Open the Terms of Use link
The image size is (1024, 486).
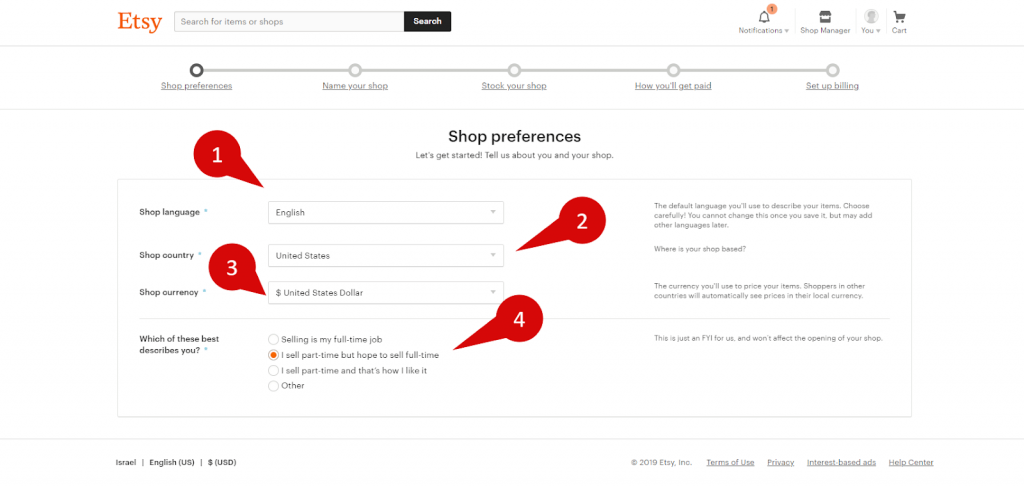pyautogui.click(x=730, y=462)
